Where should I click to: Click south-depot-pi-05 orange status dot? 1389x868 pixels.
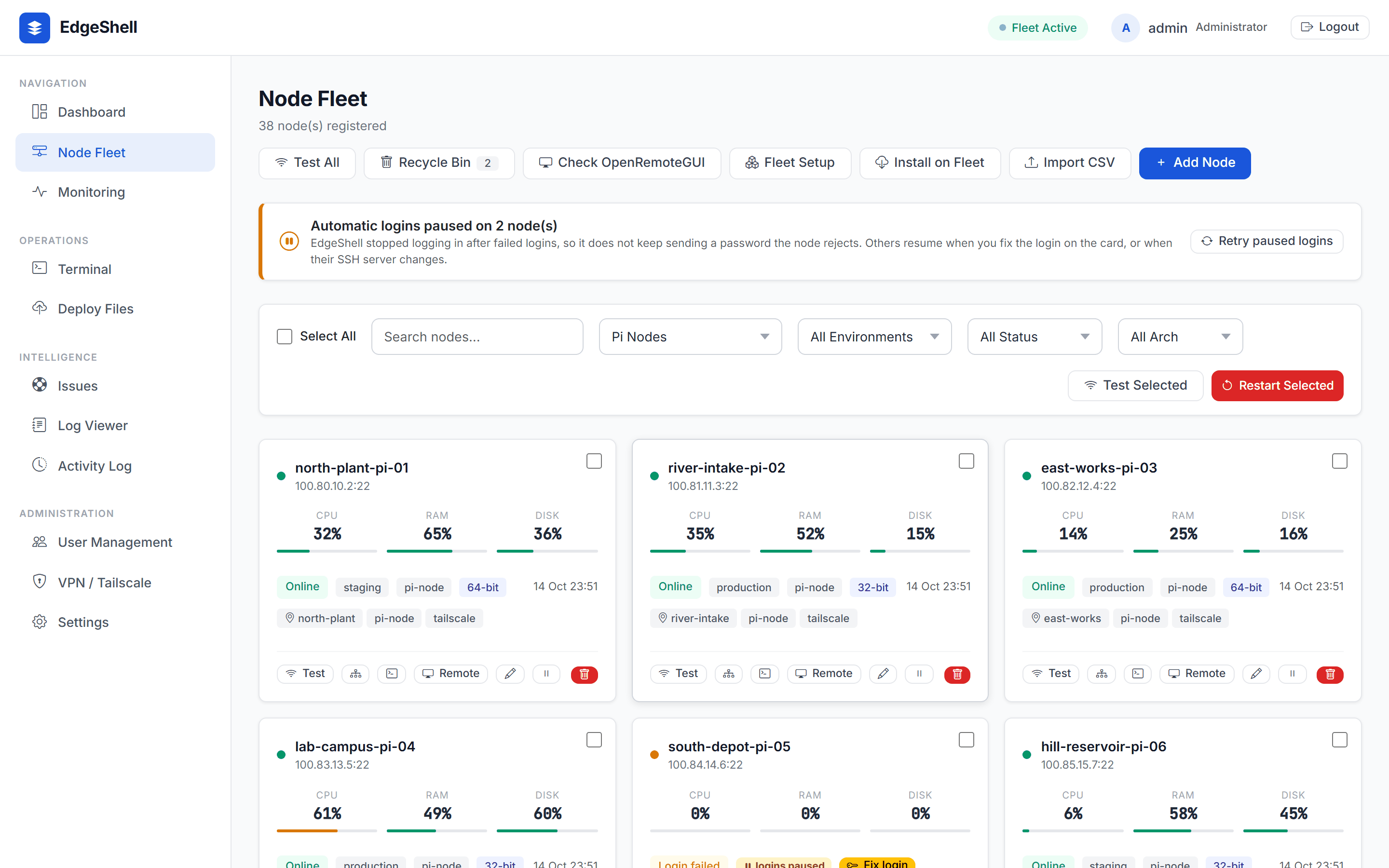[654, 754]
